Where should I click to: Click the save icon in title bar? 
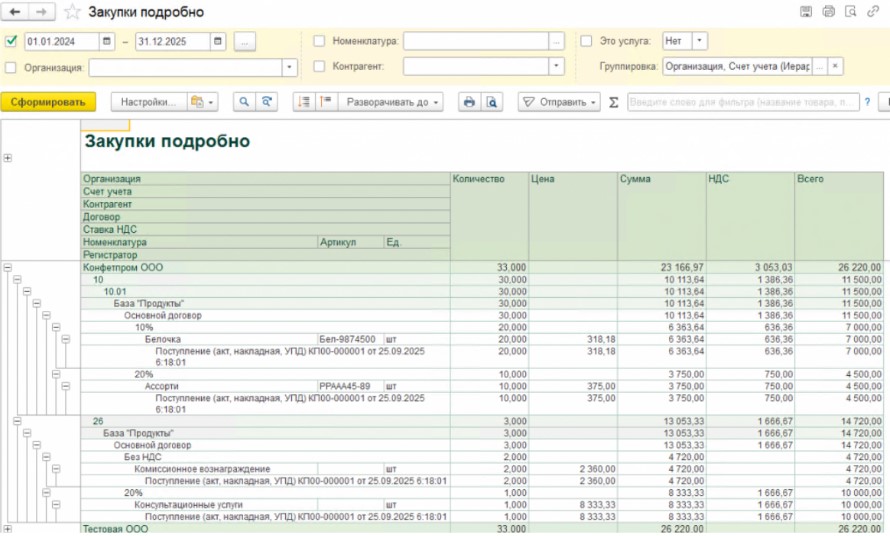[x=806, y=12]
